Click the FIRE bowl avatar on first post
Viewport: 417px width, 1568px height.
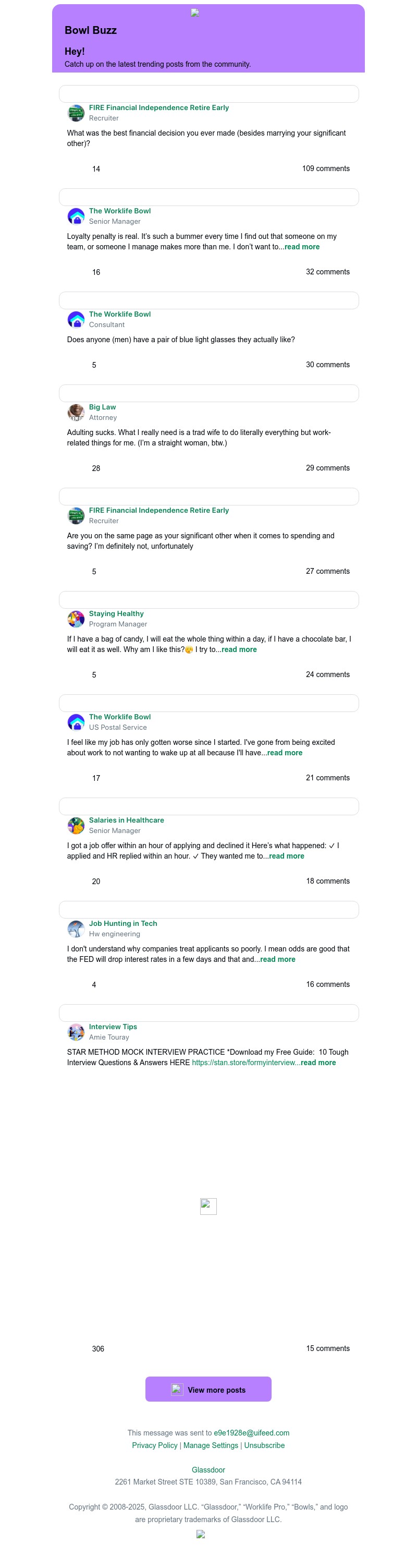(x=76, y=113)
